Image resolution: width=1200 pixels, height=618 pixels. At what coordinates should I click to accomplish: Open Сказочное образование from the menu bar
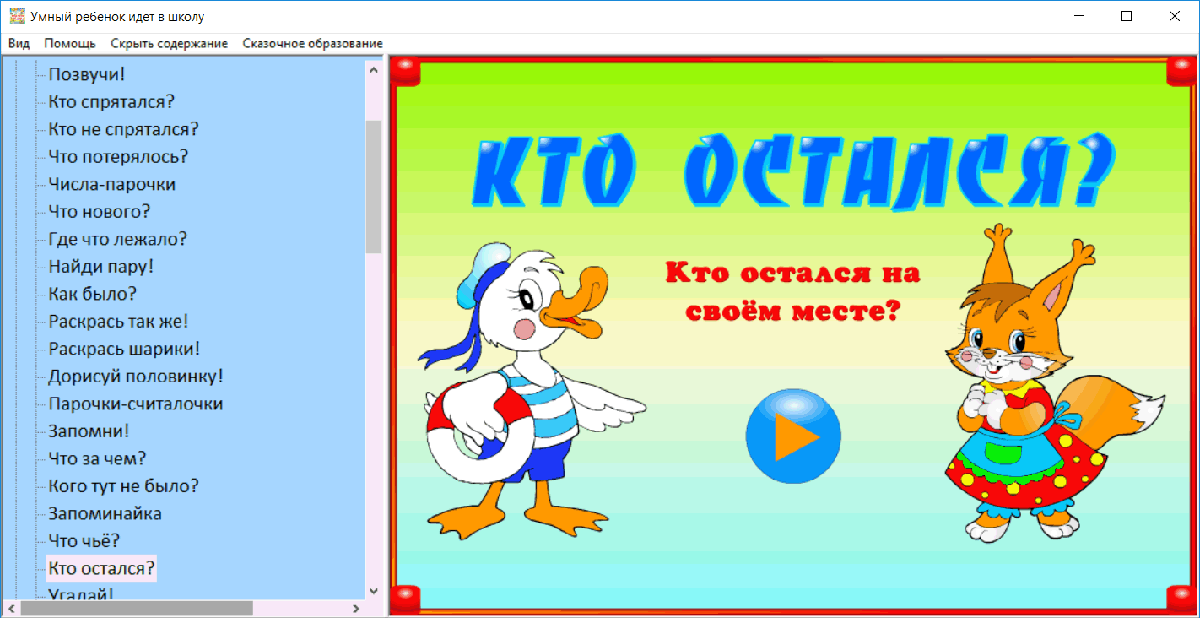click(312, 43)
